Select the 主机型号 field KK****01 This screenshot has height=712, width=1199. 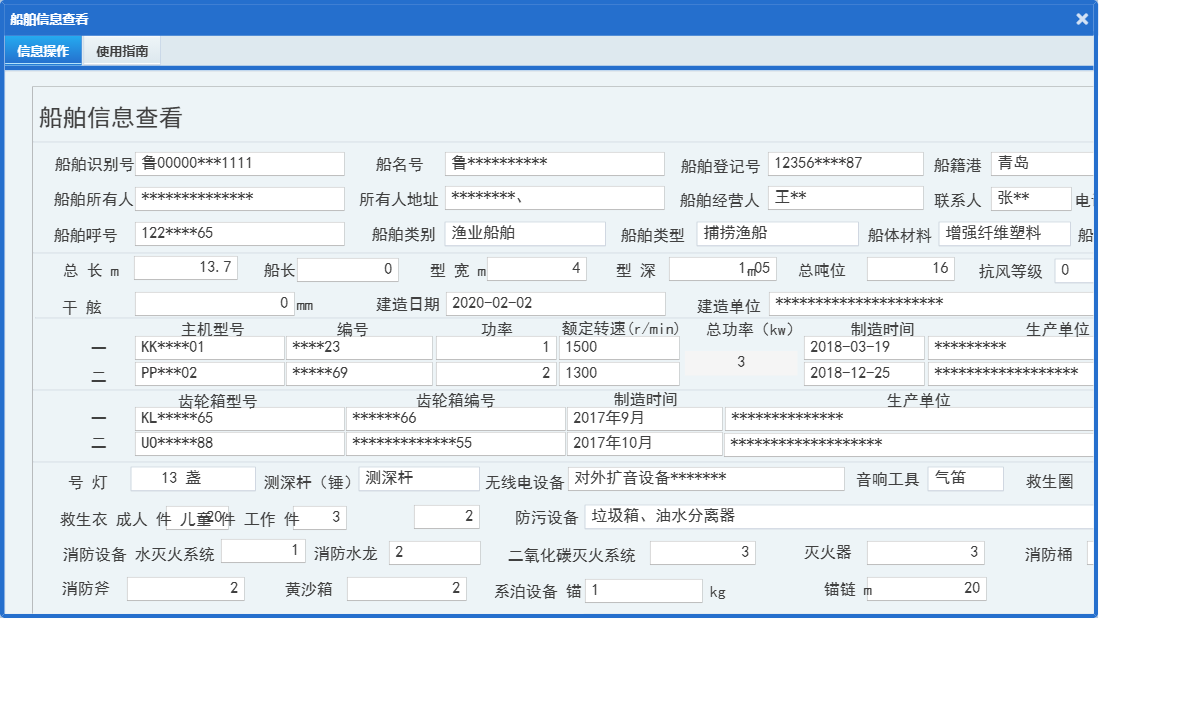(209, 347)
